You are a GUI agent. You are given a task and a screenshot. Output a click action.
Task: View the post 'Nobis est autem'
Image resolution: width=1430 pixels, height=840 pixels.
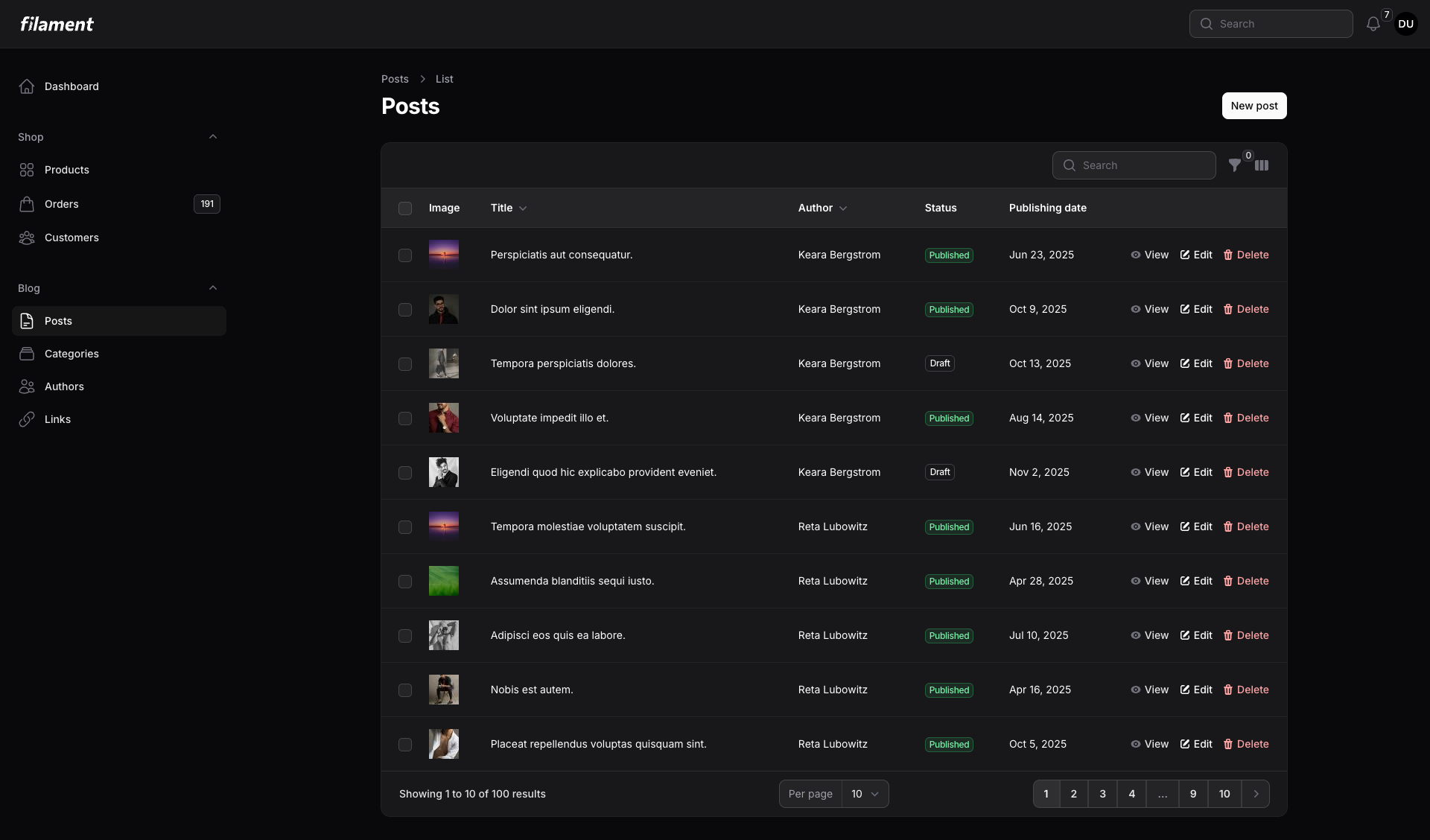1148,690
